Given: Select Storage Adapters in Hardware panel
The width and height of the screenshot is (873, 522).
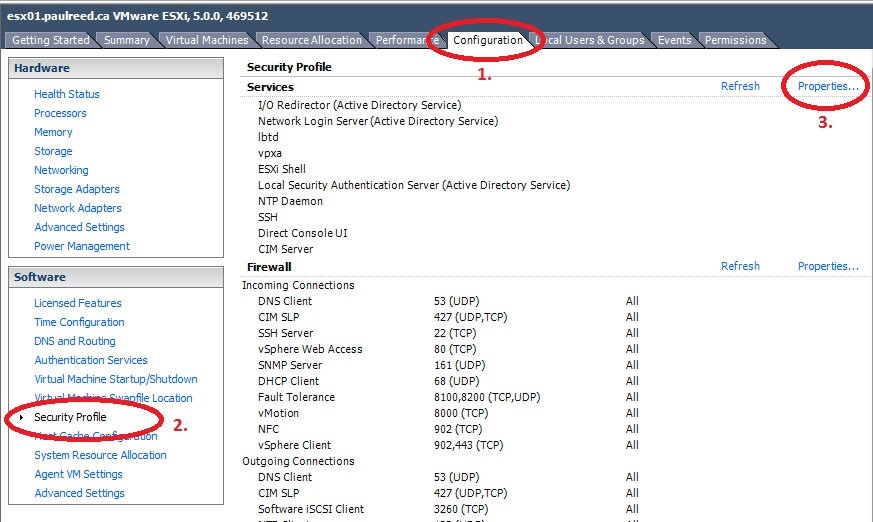Looking at the screenshot, I should point(77,189).
